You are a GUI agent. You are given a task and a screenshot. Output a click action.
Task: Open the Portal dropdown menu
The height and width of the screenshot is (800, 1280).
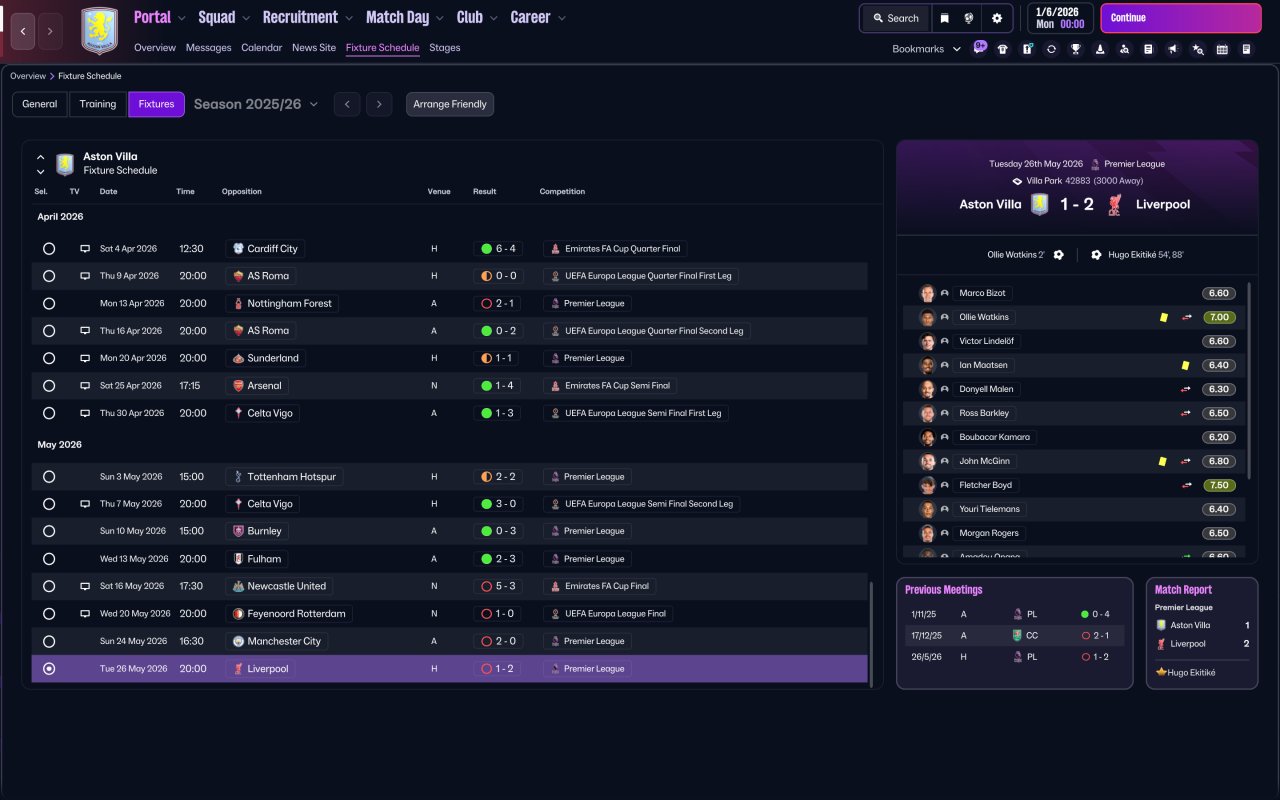[160, 17]
